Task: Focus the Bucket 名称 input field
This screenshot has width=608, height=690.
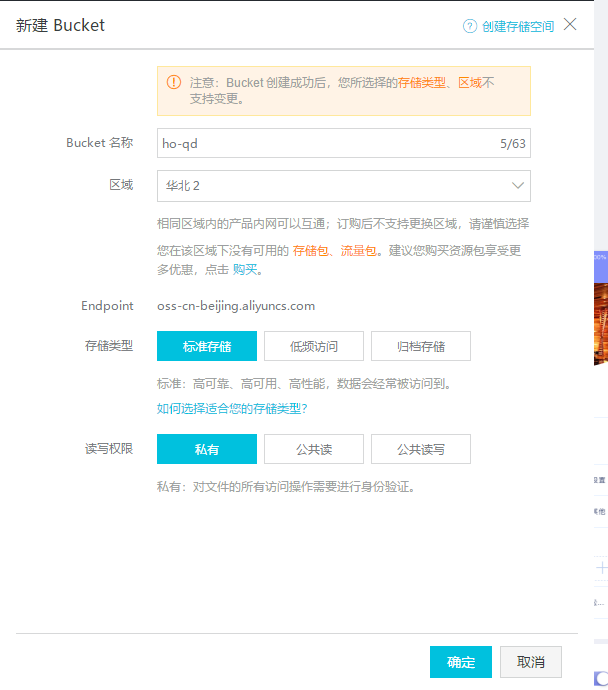Action: click(344, 143)
